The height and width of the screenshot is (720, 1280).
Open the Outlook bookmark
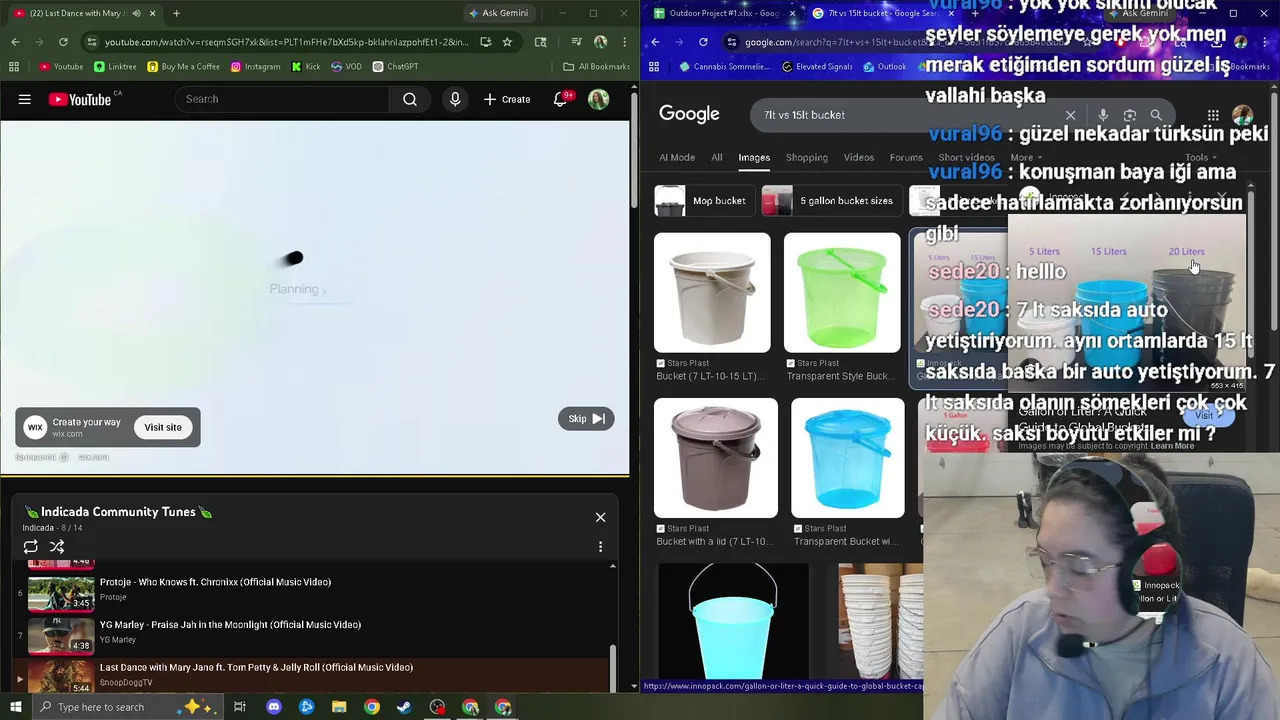pos(884,67)
